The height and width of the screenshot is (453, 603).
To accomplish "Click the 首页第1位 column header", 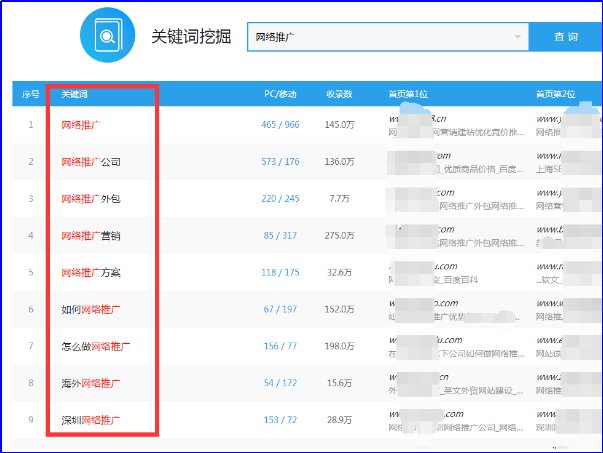I will pos(408,94).
